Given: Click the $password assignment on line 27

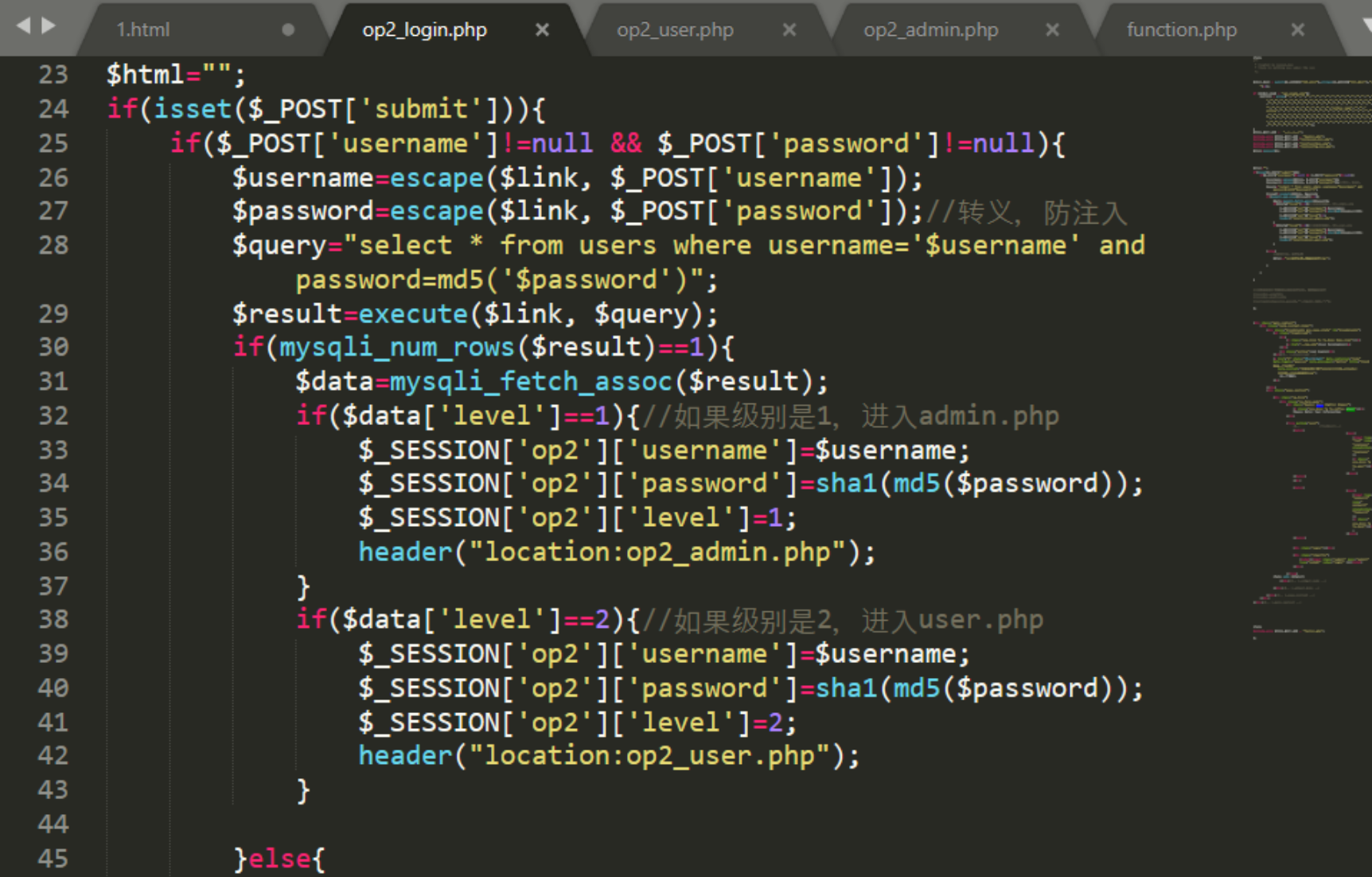Looking at the screenshot, I should point(578,212).
